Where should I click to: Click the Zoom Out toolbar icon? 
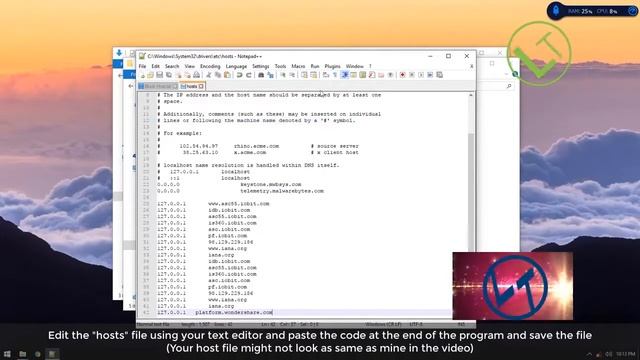(292, 75)
